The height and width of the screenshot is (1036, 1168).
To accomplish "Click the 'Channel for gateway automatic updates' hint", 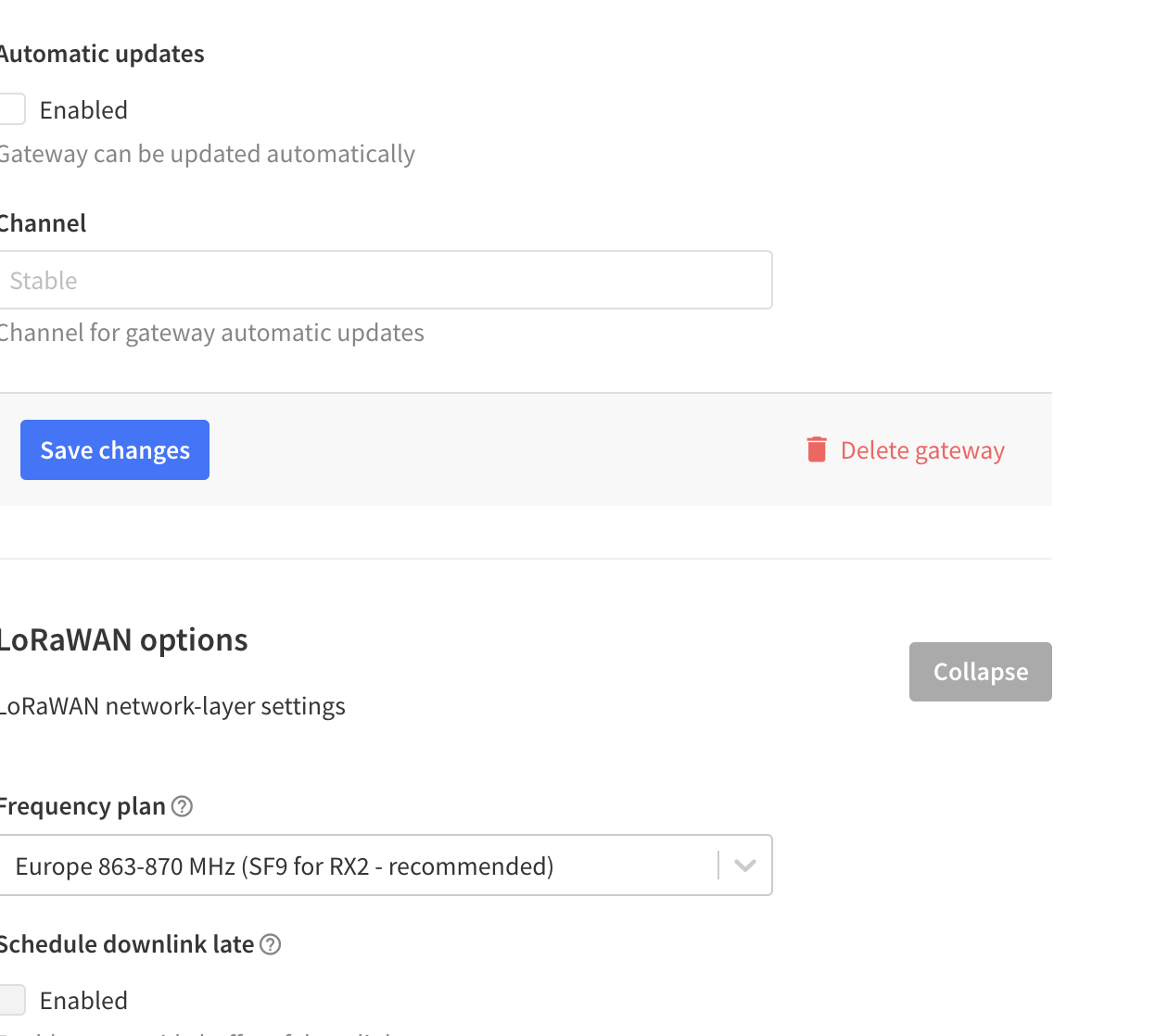I will click(211, 333).
